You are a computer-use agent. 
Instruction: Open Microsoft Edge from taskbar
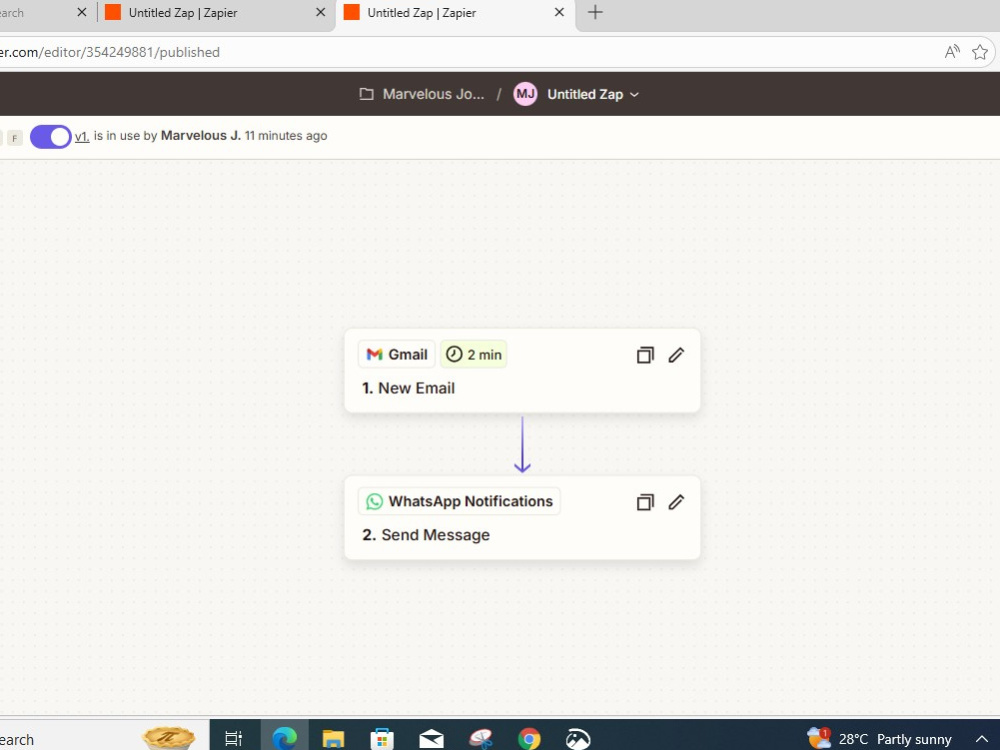click(284, 739)
